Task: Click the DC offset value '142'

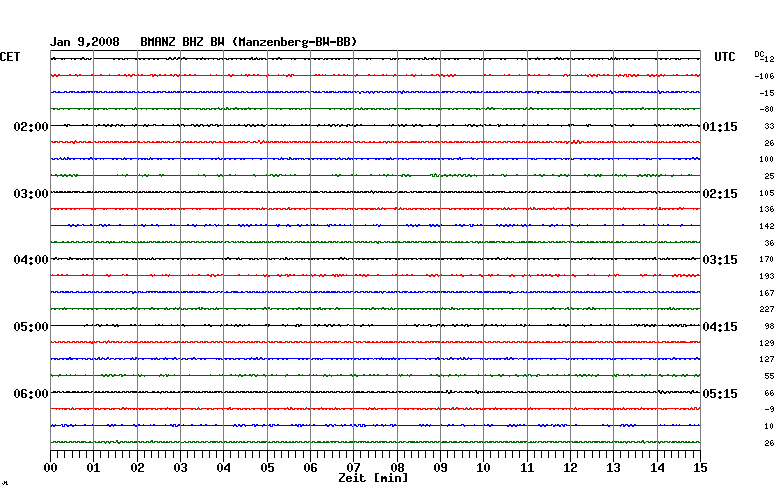Action: point(767,226)
